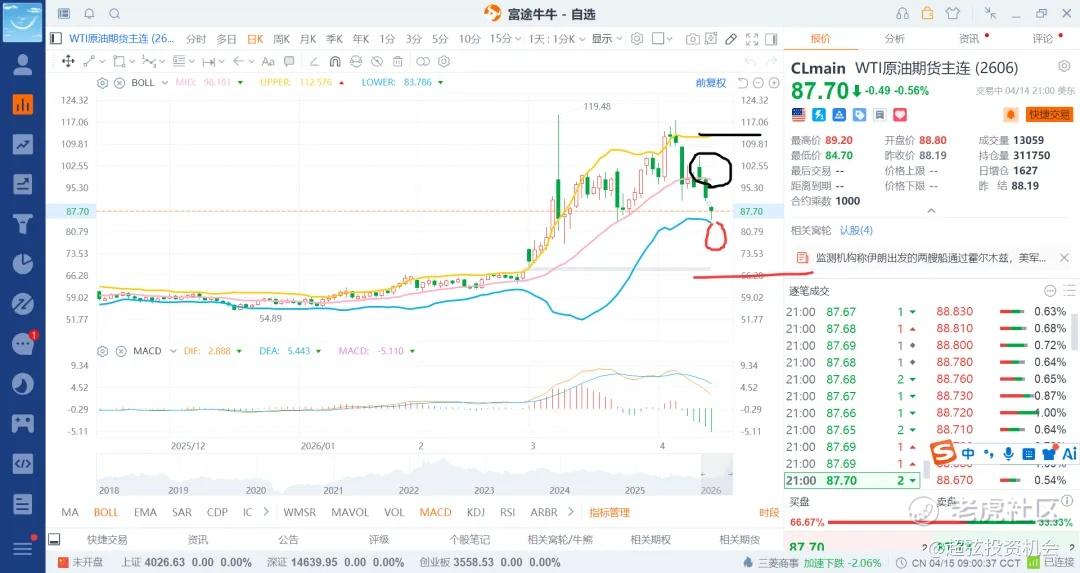This screenshot has height=573, width=1080.
Task: Select the chart pencil draw icon
Action: point(731,39)
